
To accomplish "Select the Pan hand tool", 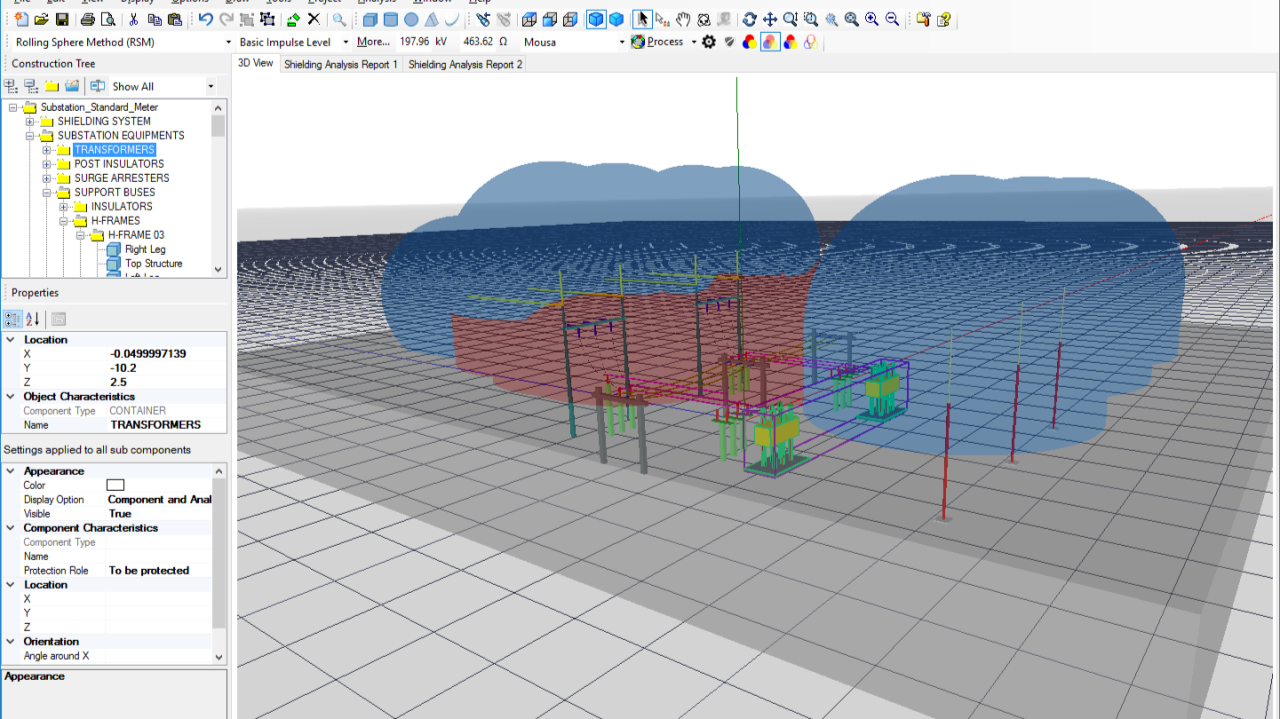I will [683, 19].
